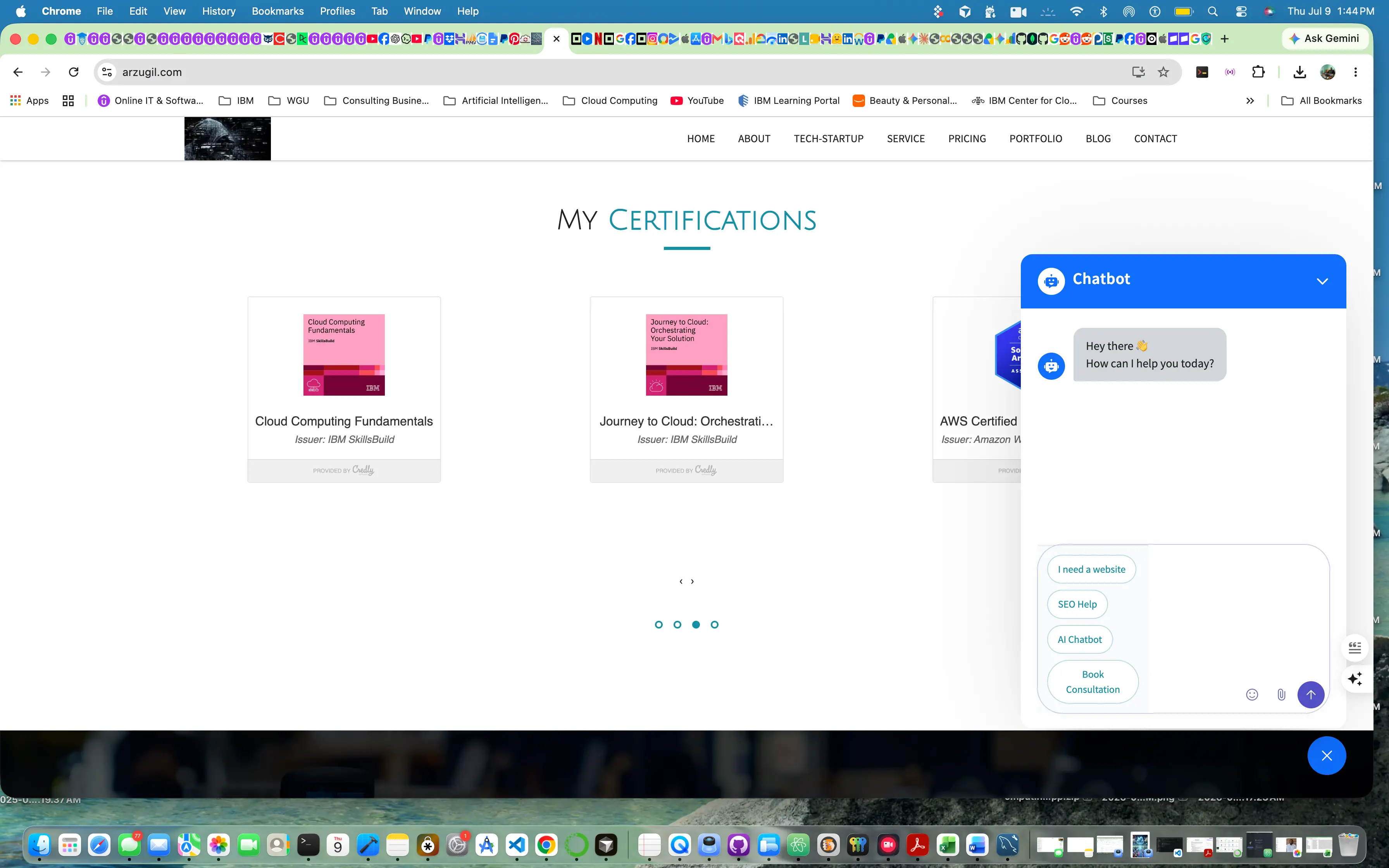1389x868 pixels.
Task: Close the chatbot with the round X button
Action: (1327, 756)
